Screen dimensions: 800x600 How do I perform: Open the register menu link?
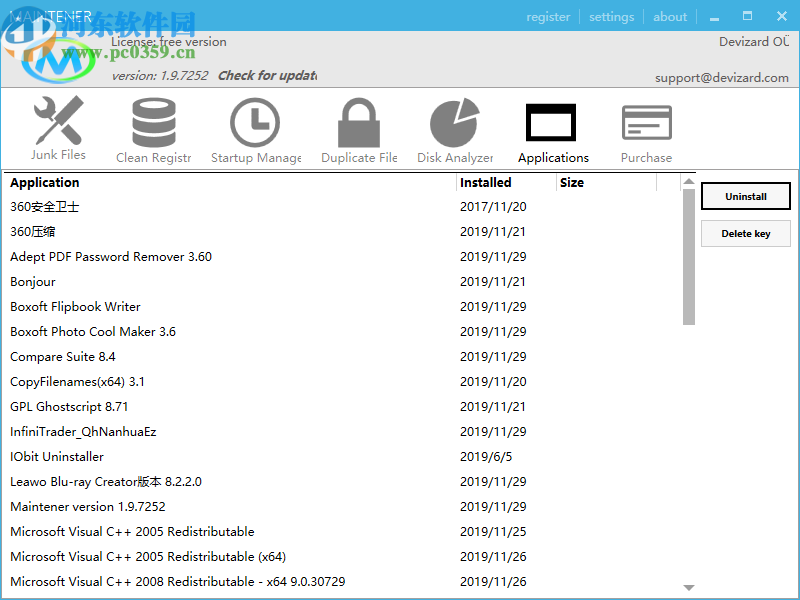[x=548, y=17]
